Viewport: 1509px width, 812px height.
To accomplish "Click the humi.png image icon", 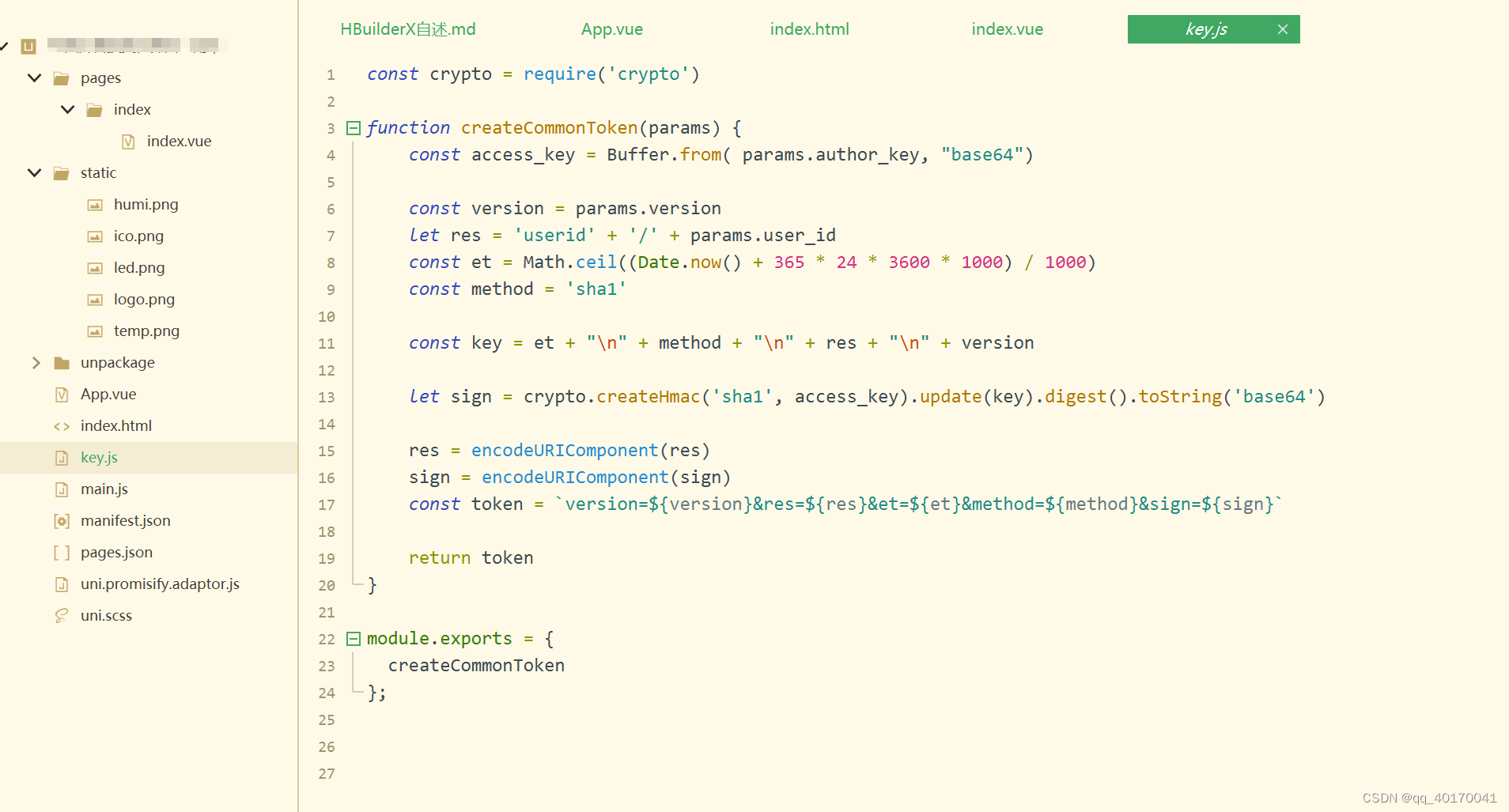I will (x=95, y=205).
